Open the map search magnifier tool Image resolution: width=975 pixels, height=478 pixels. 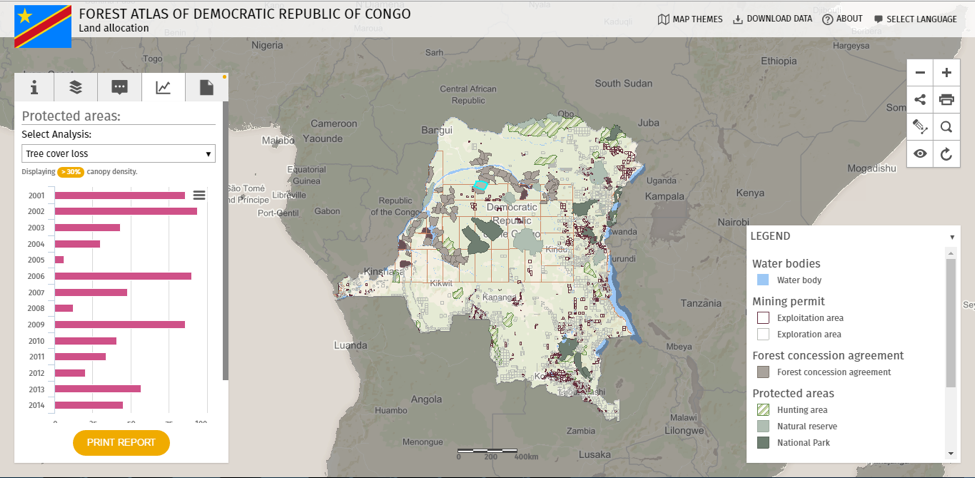click(946, 127)
